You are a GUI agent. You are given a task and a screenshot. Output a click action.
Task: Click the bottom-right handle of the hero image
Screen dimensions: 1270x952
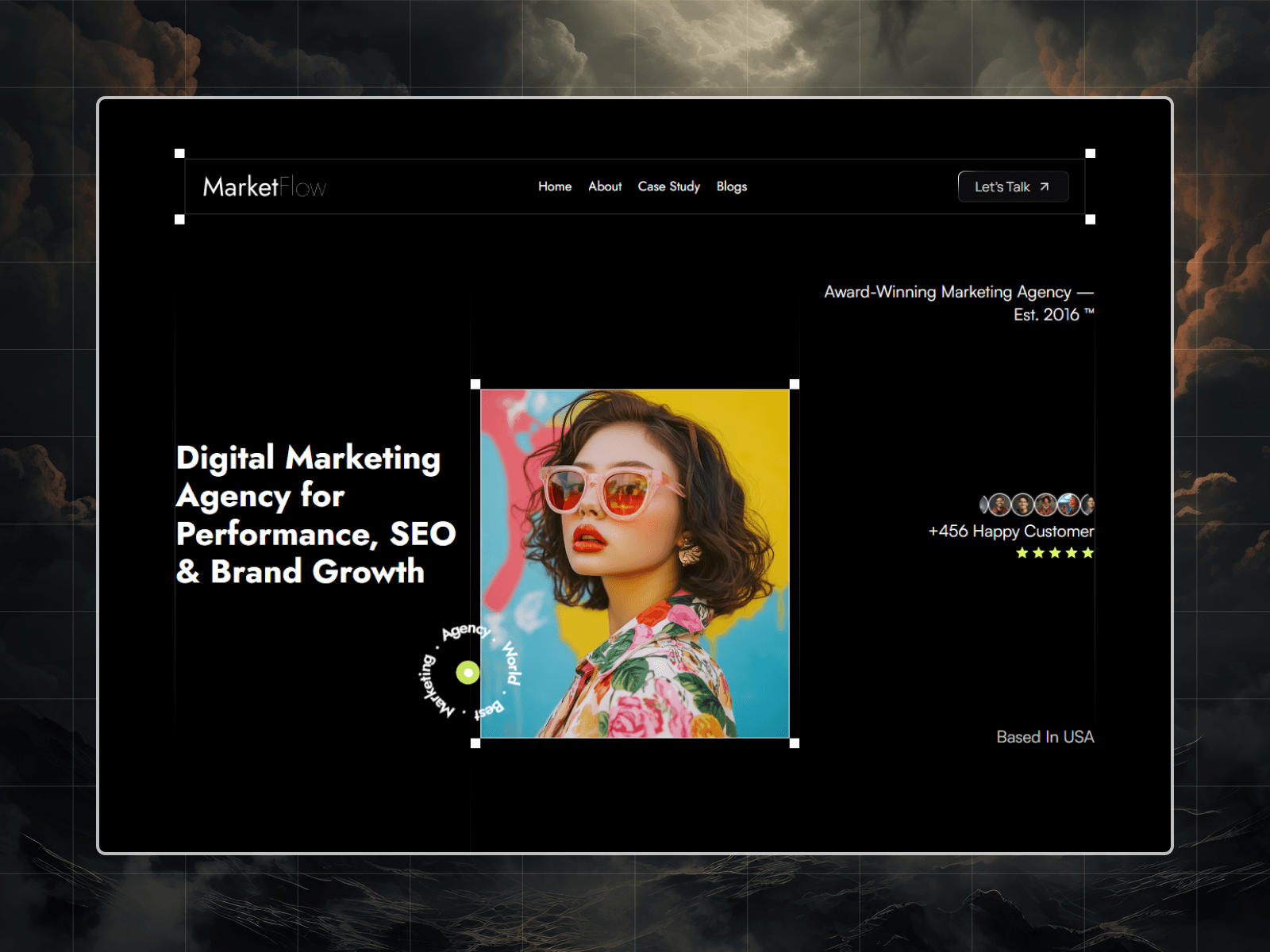pyautogui.click(x=795, y=743)
